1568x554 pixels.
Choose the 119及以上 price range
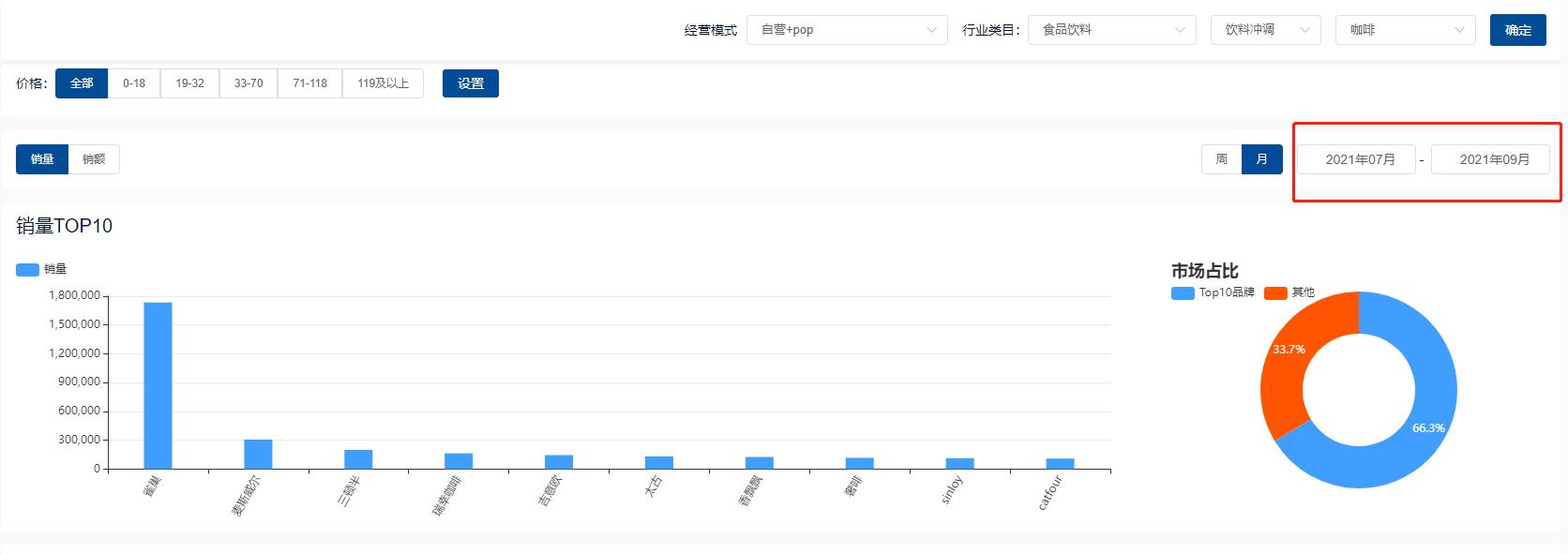[x=383, y=83]
